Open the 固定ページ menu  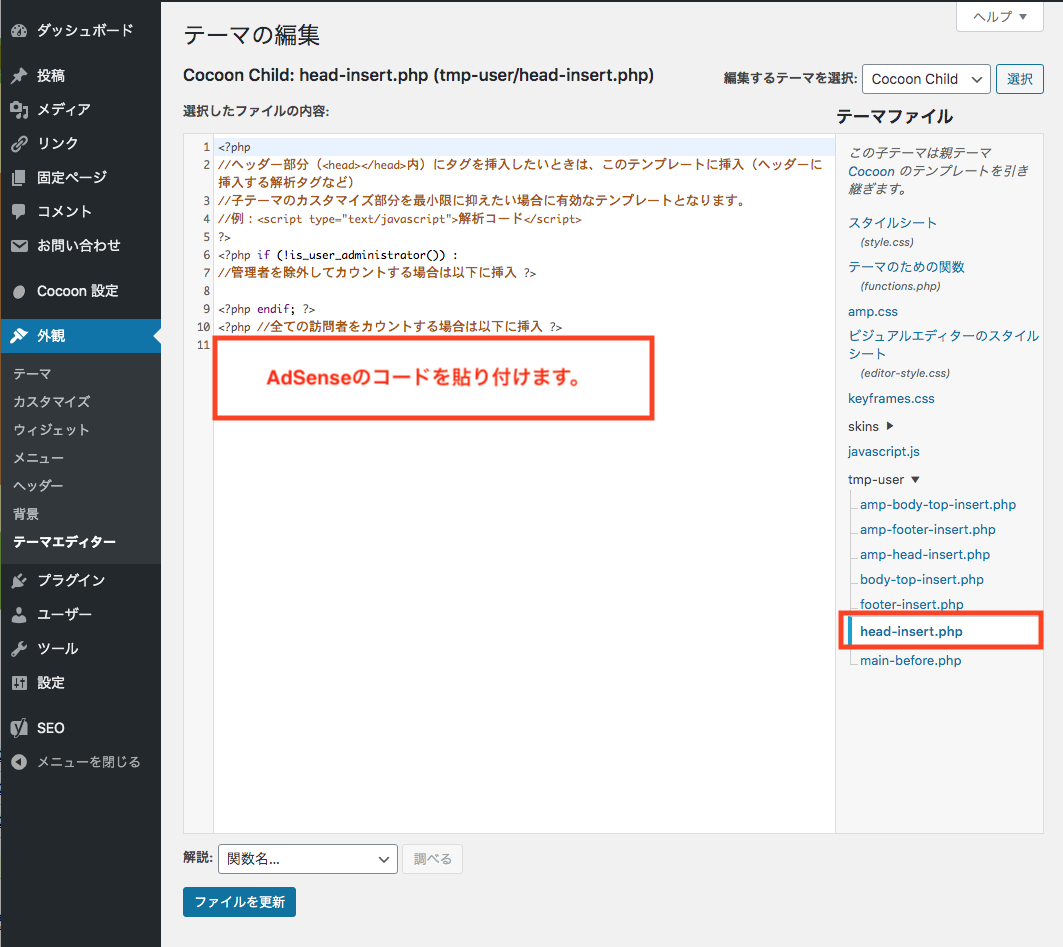click(72, 178)
